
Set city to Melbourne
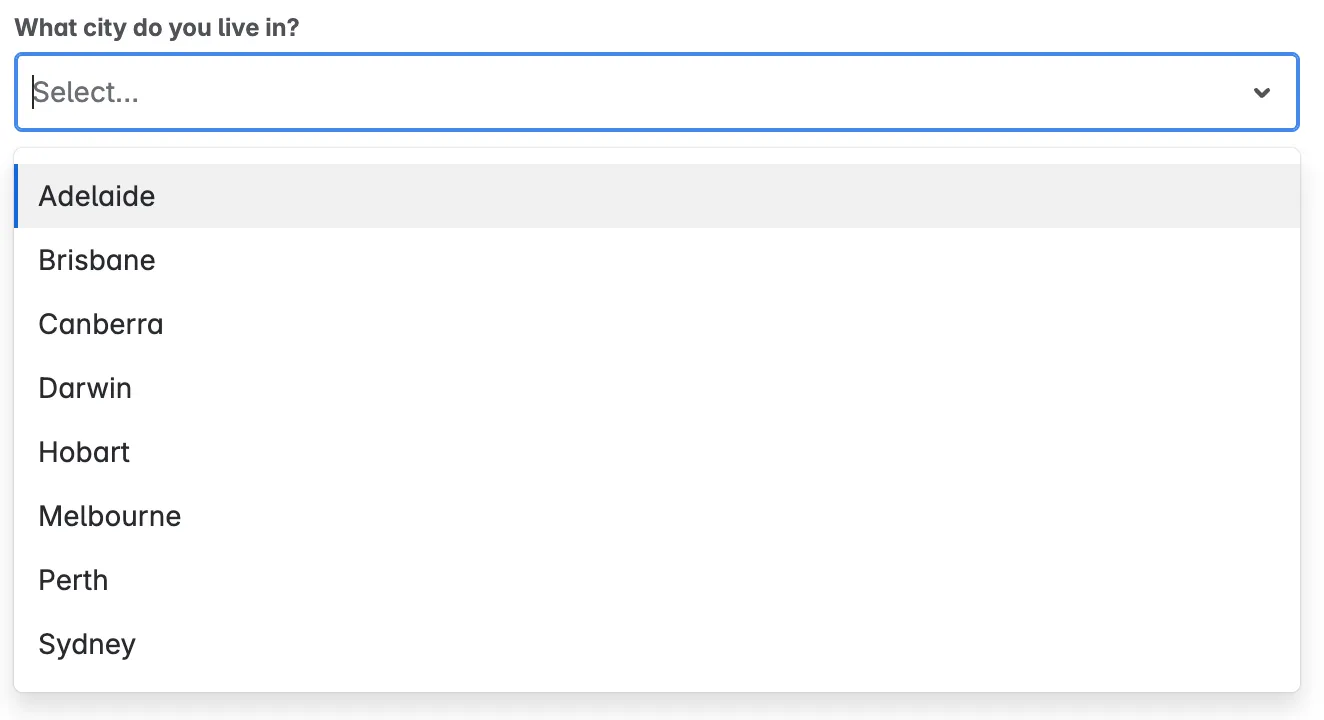coord(110,516)
